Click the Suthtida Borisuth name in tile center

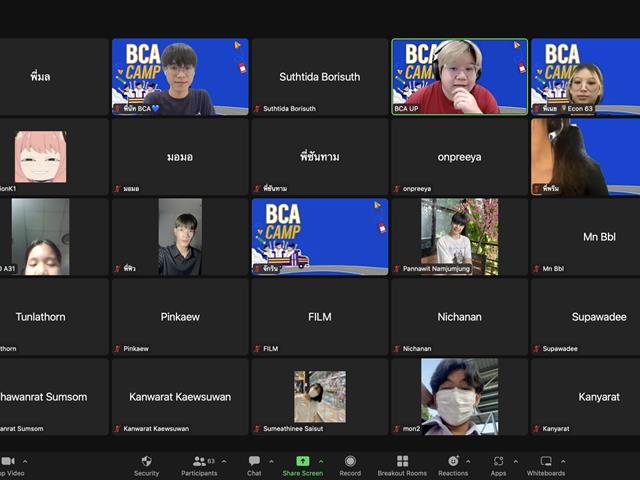pos(320,77)
